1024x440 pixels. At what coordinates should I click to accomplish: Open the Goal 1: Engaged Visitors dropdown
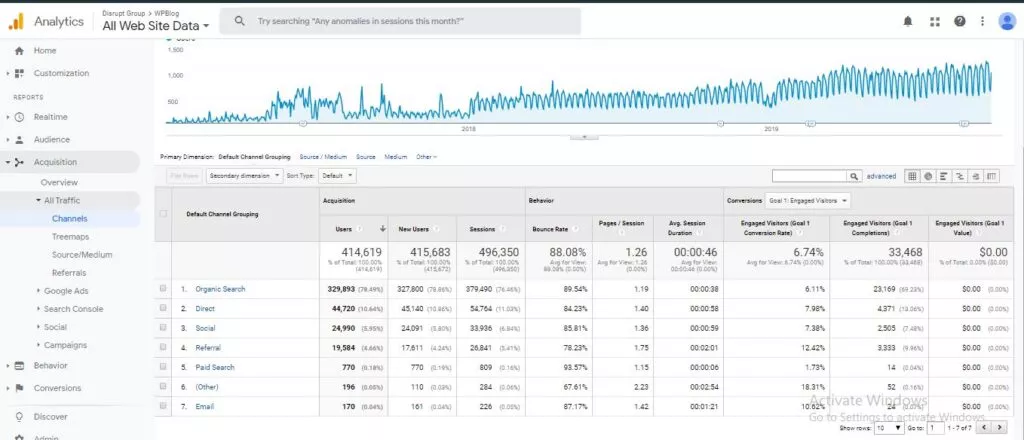(808, 200)
